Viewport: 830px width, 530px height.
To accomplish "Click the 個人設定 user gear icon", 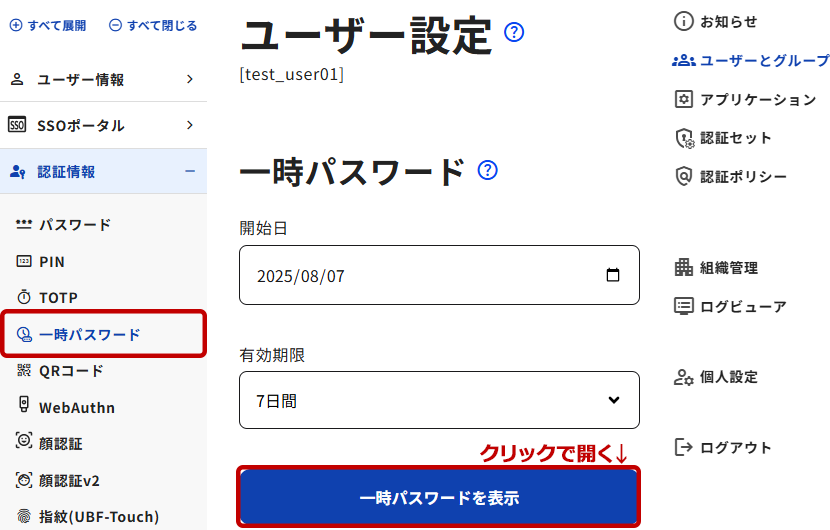I will (x=684, y=377).
